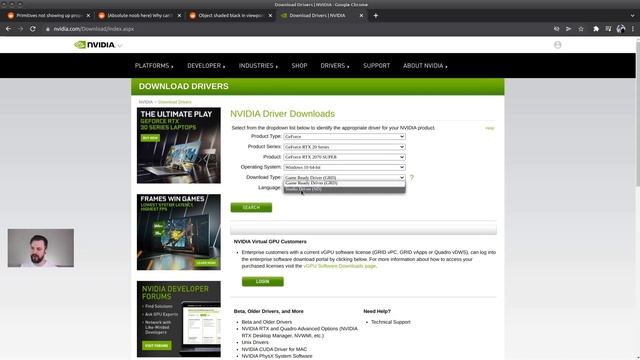The width and height of the screenshot is (640, 360).
Task: Click The Ultimate Play laptops banner
Action: tap(179, 145)
